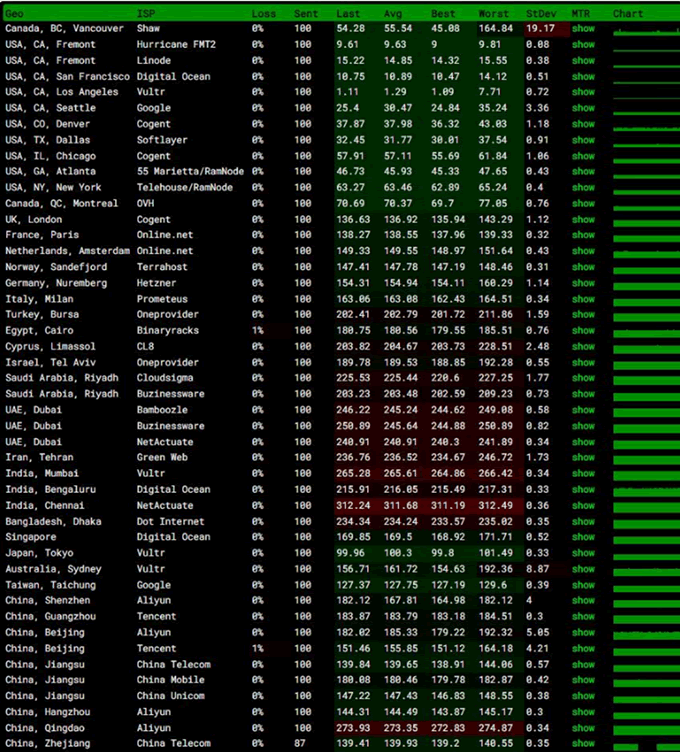Click the Chart column header
This screenshot has width=680, height=752.
click(x=628, y=14)
